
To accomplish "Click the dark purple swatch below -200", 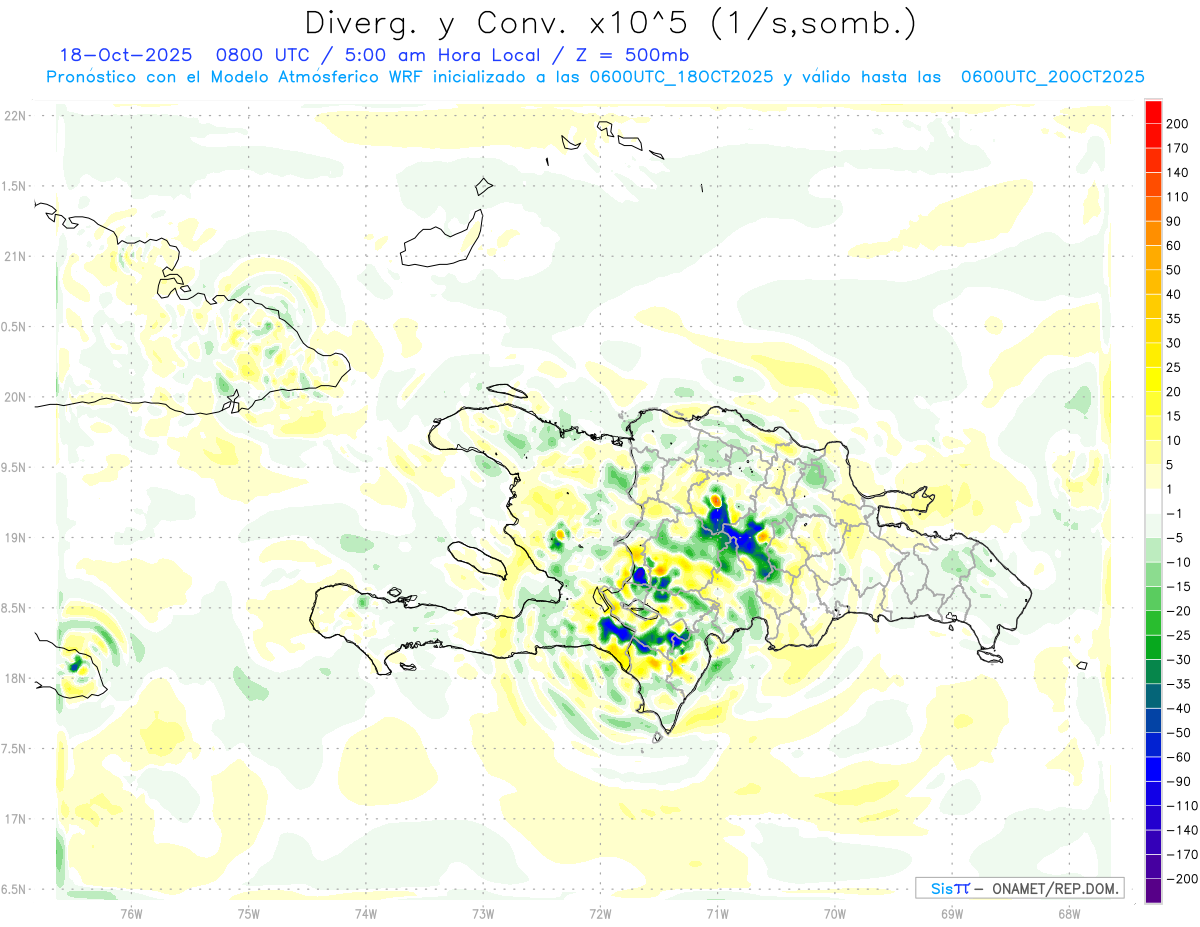I will pos(1153,891).
